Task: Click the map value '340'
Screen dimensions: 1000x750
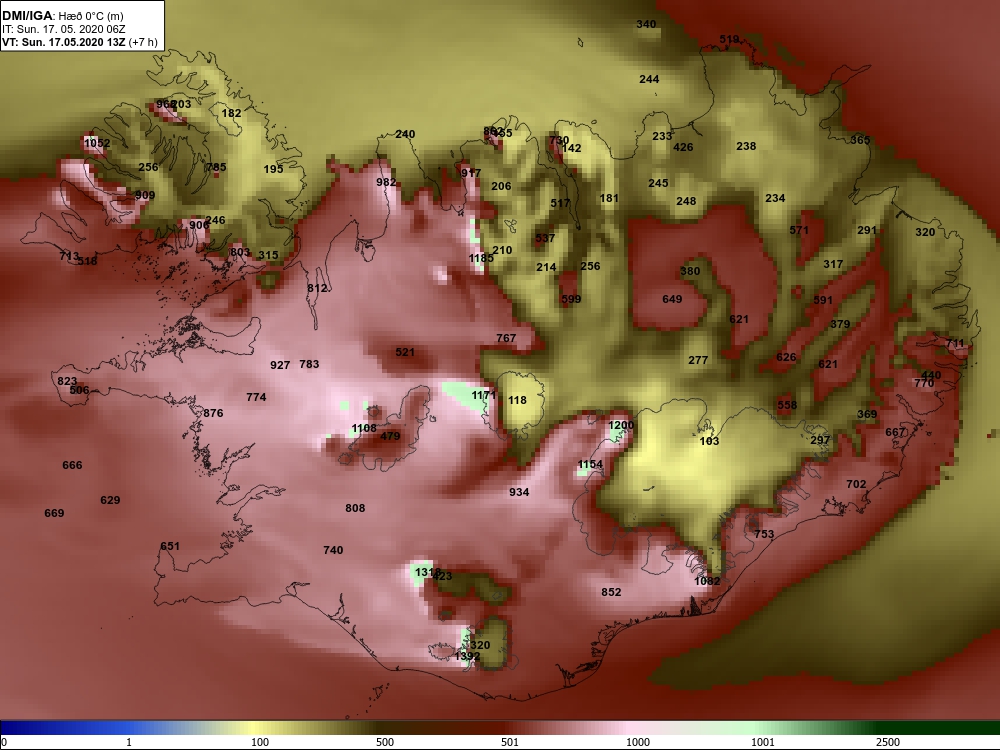Action: tap(646, 24)
